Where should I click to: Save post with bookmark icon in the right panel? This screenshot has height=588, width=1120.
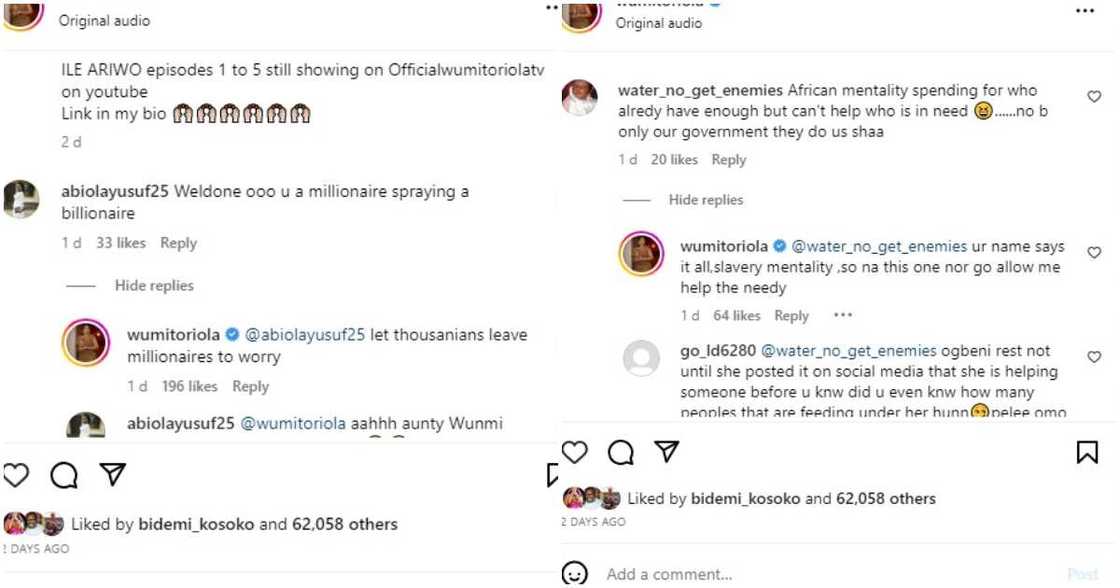tap(1087, 452)
